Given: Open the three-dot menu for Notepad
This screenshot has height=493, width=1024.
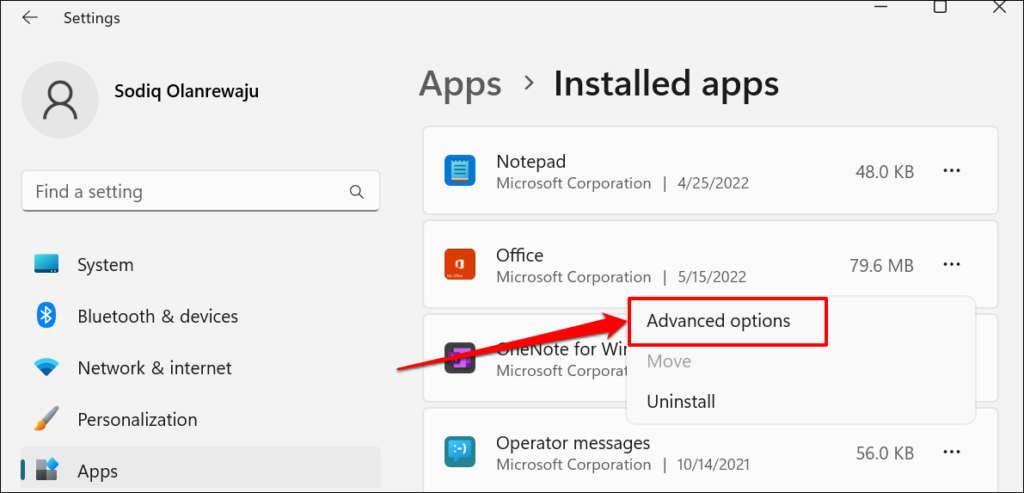Looking at the screenshot, I should click(x=952, y=171).
